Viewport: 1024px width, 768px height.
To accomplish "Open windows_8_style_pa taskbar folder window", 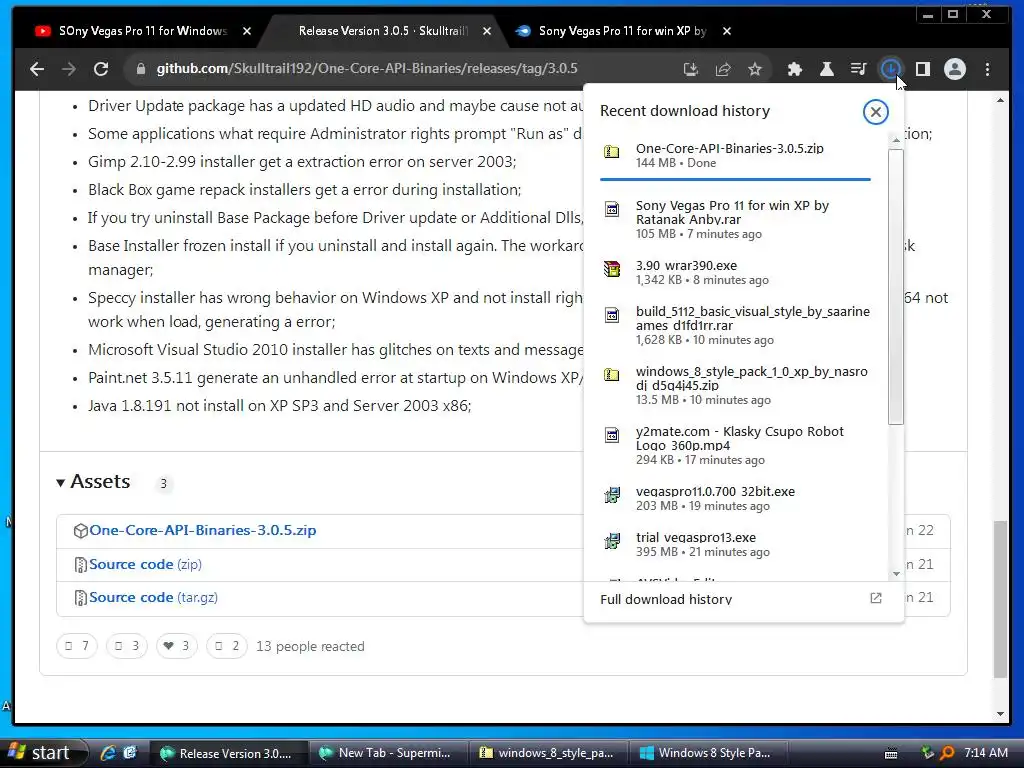I will point(547,753).
